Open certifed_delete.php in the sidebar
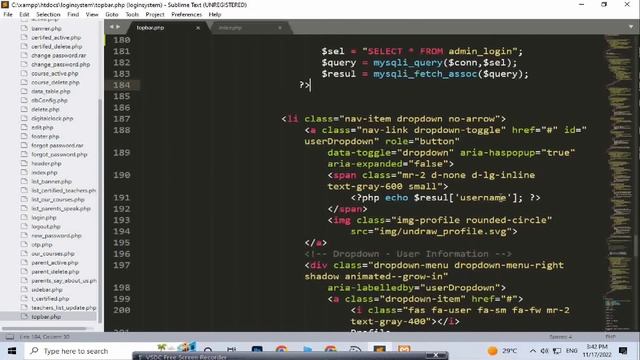The height and width of the screenshot is (360, 640). click(56, 47)
